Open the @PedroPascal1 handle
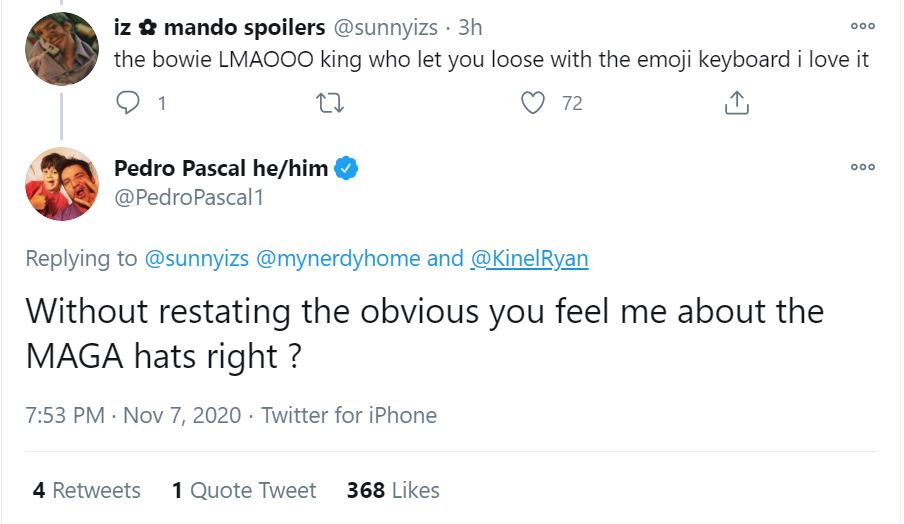The height and width of the screenshot is (524, 904). [189, 198]
